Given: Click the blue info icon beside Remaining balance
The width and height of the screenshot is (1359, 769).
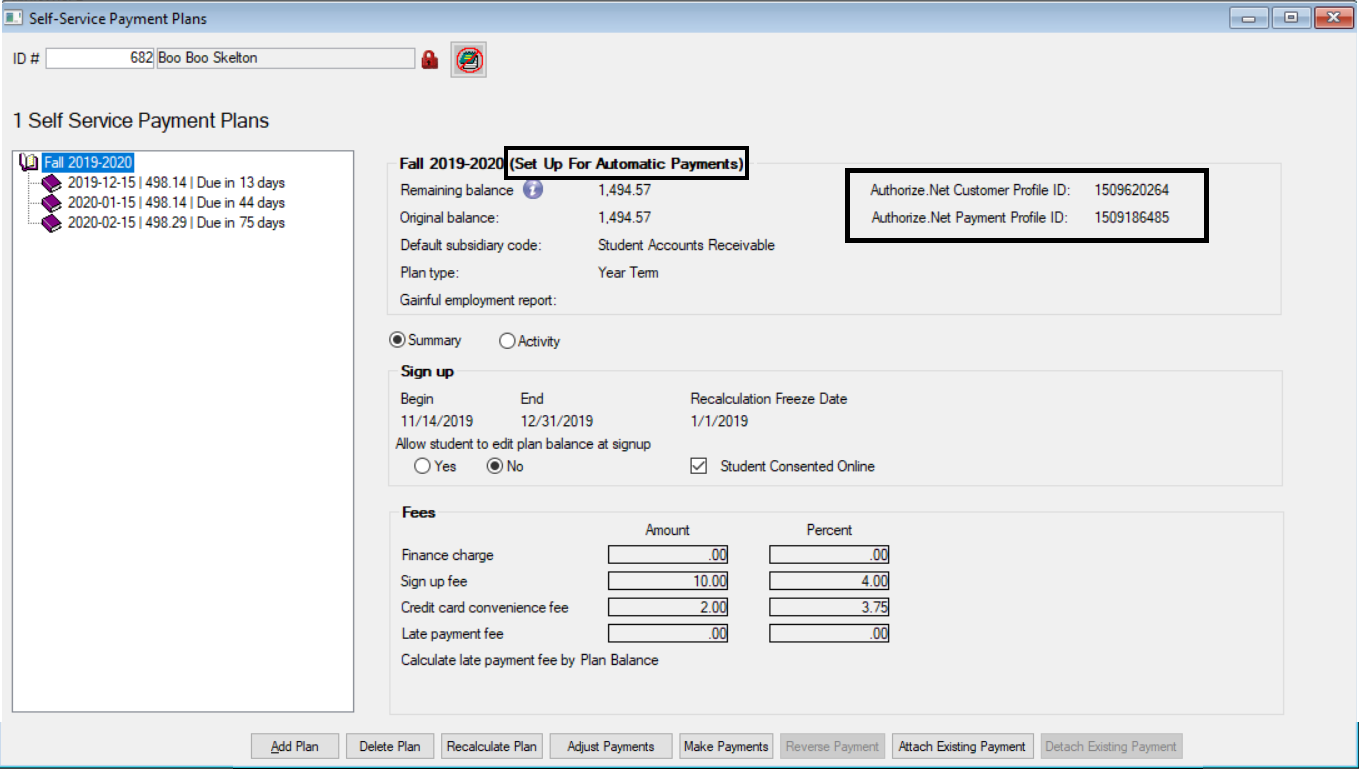Looking at the screenshot, I should (533, 189).
